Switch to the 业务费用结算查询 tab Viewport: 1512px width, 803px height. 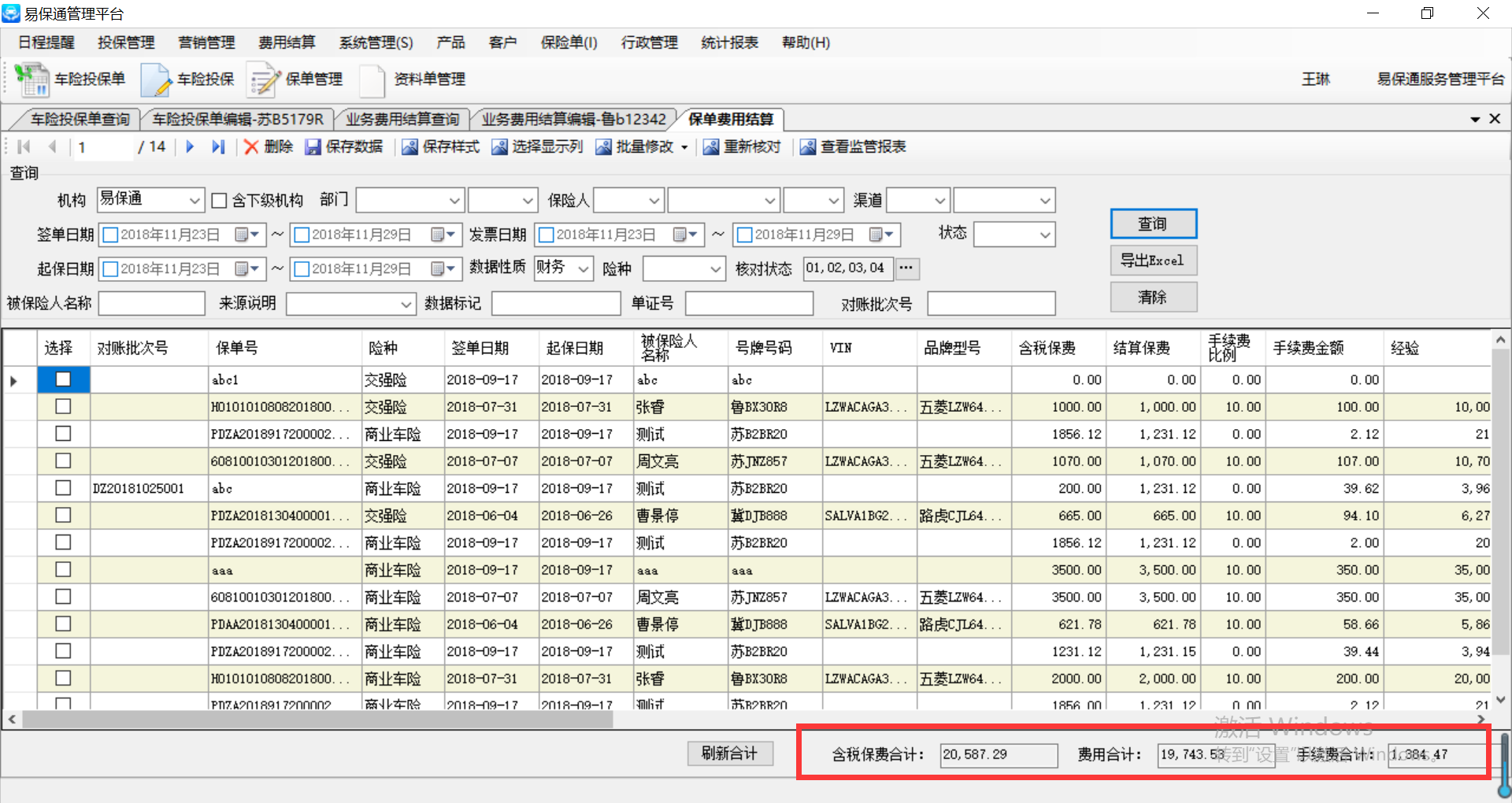[402, 120]
